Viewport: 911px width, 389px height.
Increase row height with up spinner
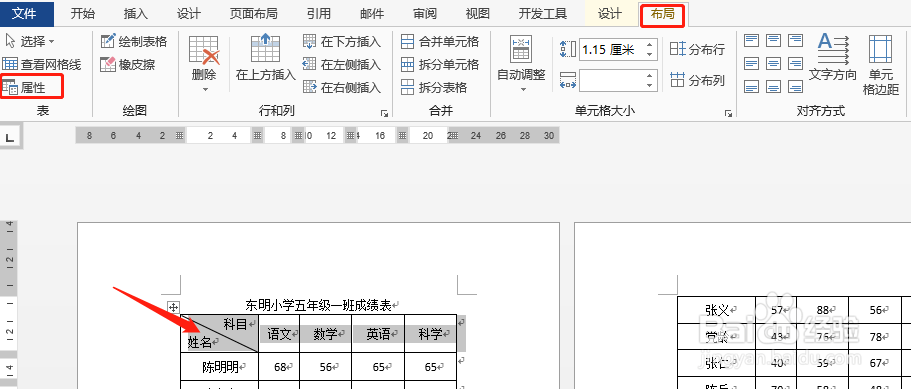tap(651, 44)
